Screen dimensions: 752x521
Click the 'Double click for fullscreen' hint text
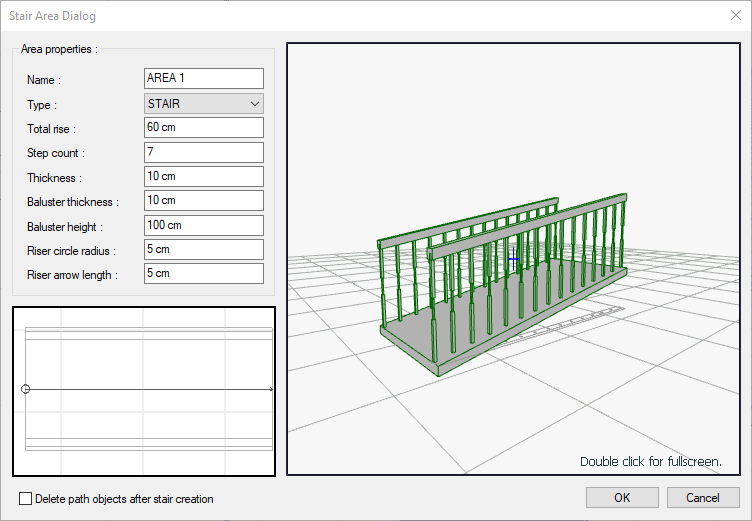(x=650, y=462)
